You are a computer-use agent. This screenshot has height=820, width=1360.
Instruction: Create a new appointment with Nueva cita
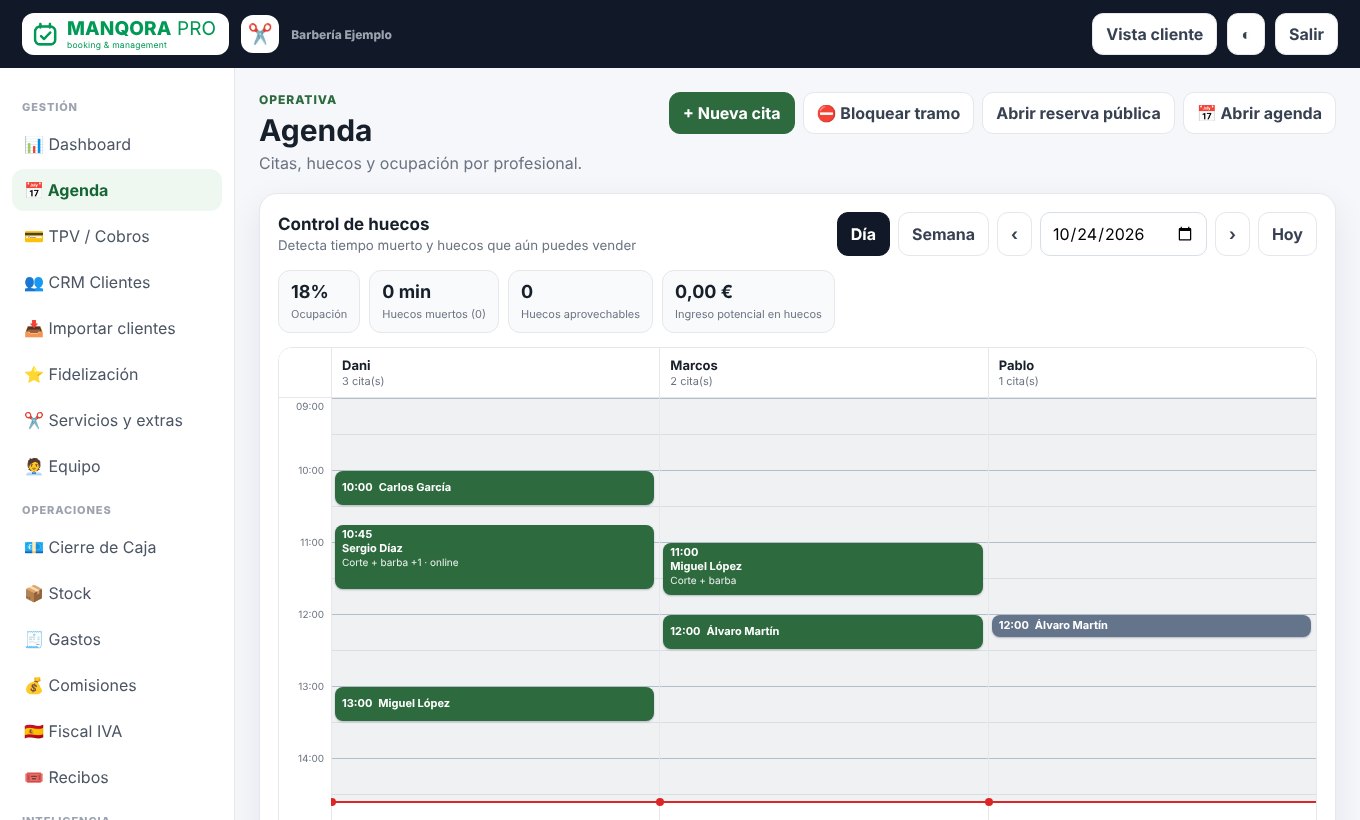coord(732,113)
